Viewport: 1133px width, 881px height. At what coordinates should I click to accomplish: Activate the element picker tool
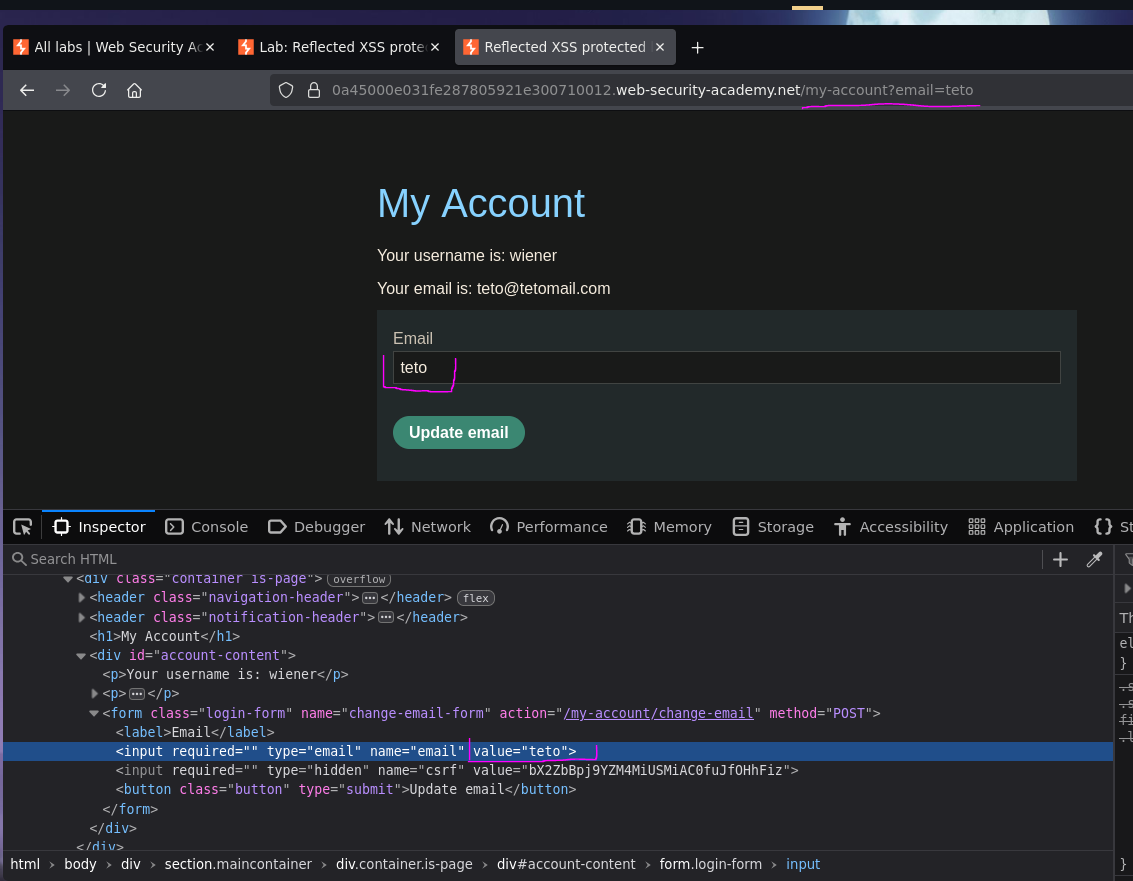tap(22, 527)
